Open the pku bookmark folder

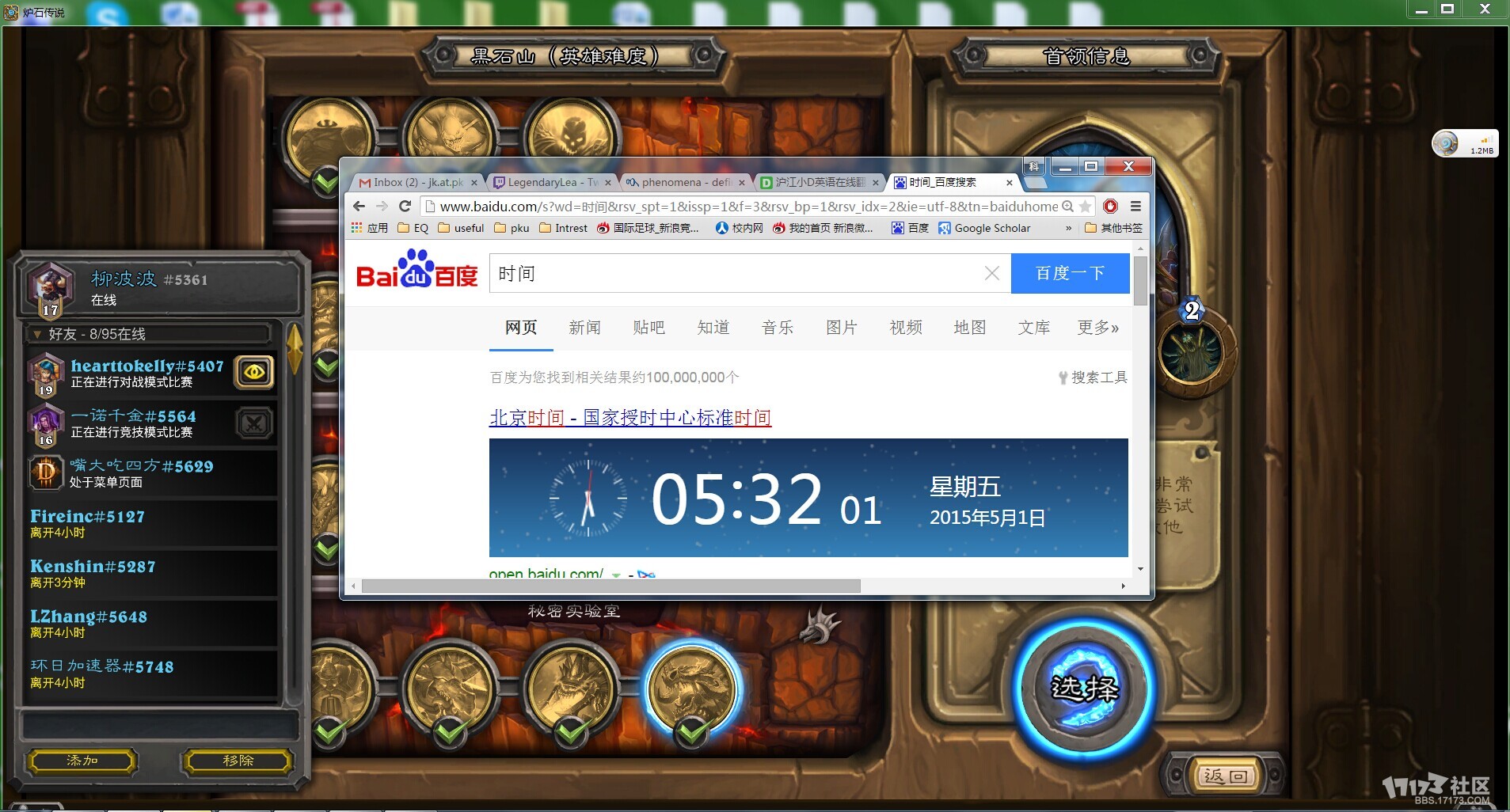tap(512, 228)
